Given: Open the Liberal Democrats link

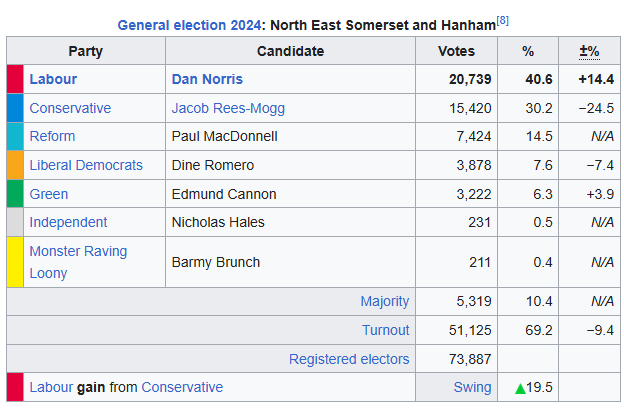Looking at the screenshot, I should pyautogui.click(x=86, y=165).
